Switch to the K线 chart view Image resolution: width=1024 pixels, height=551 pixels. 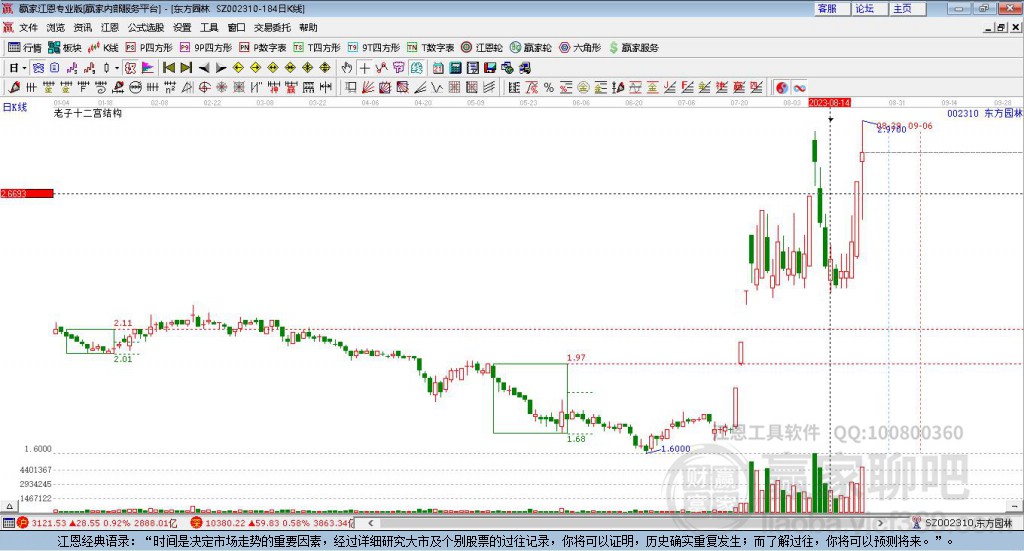[103, 48]
